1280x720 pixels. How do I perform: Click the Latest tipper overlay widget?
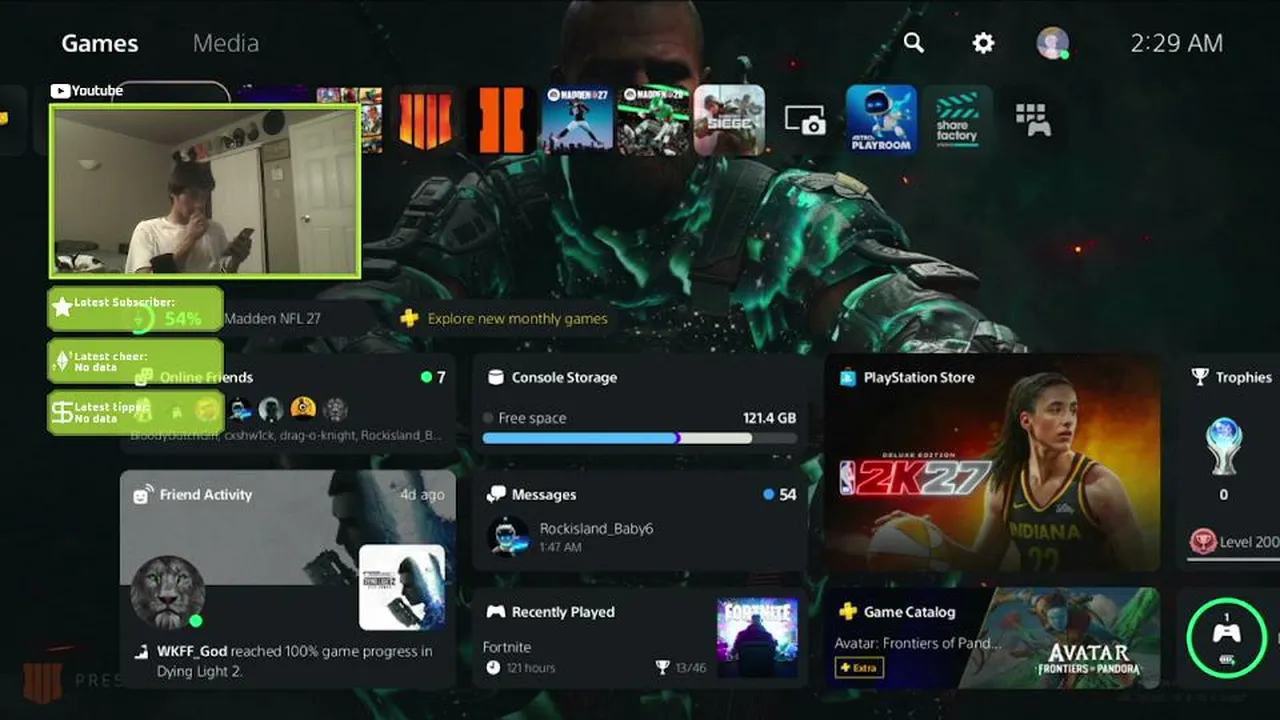pos(135,412)
